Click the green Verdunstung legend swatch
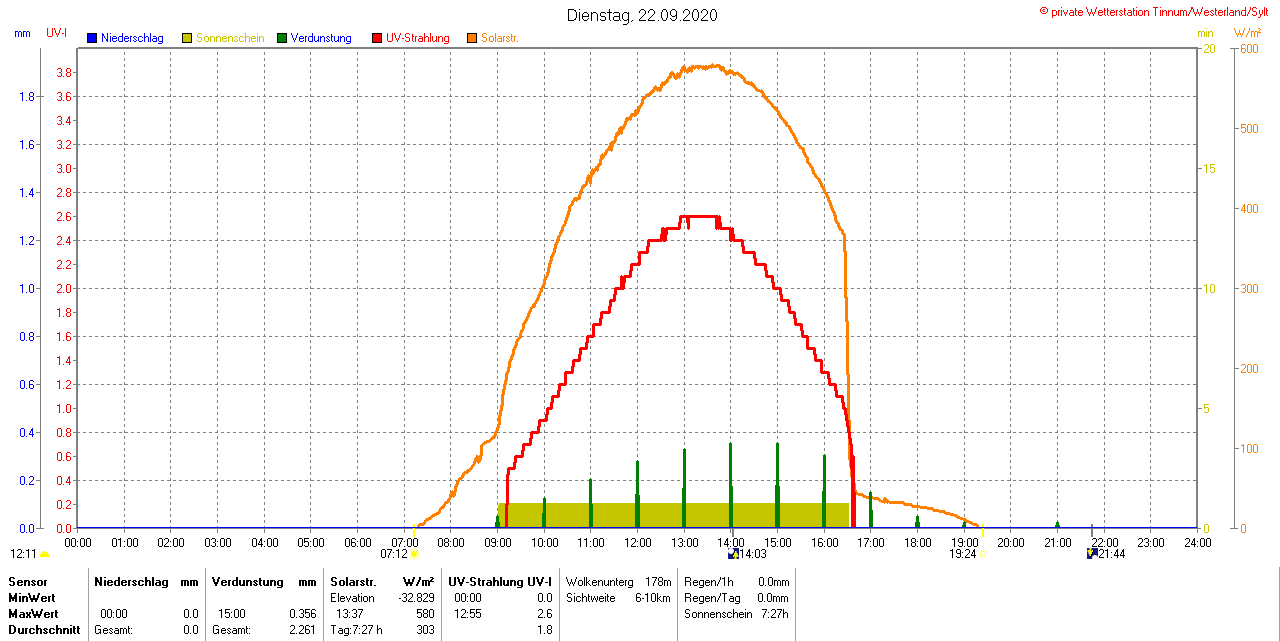 click(x=282, y=38)
